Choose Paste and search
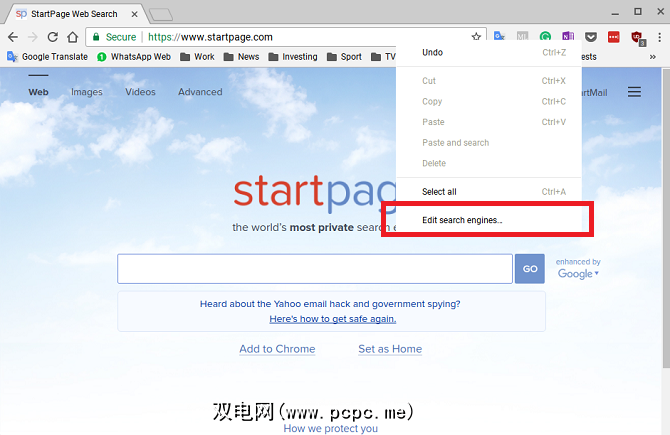670x435 pixels. pyautogui.click(x=489, y=142)
